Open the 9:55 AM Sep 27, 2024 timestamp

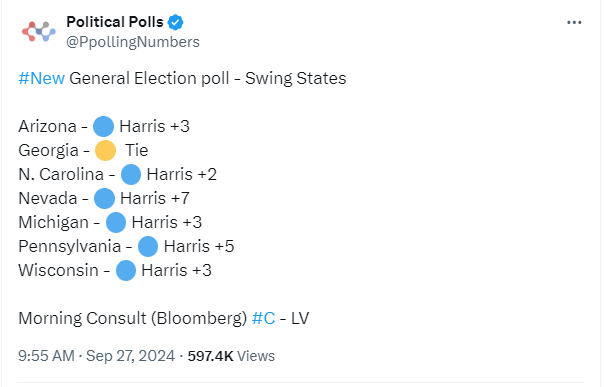96,356
